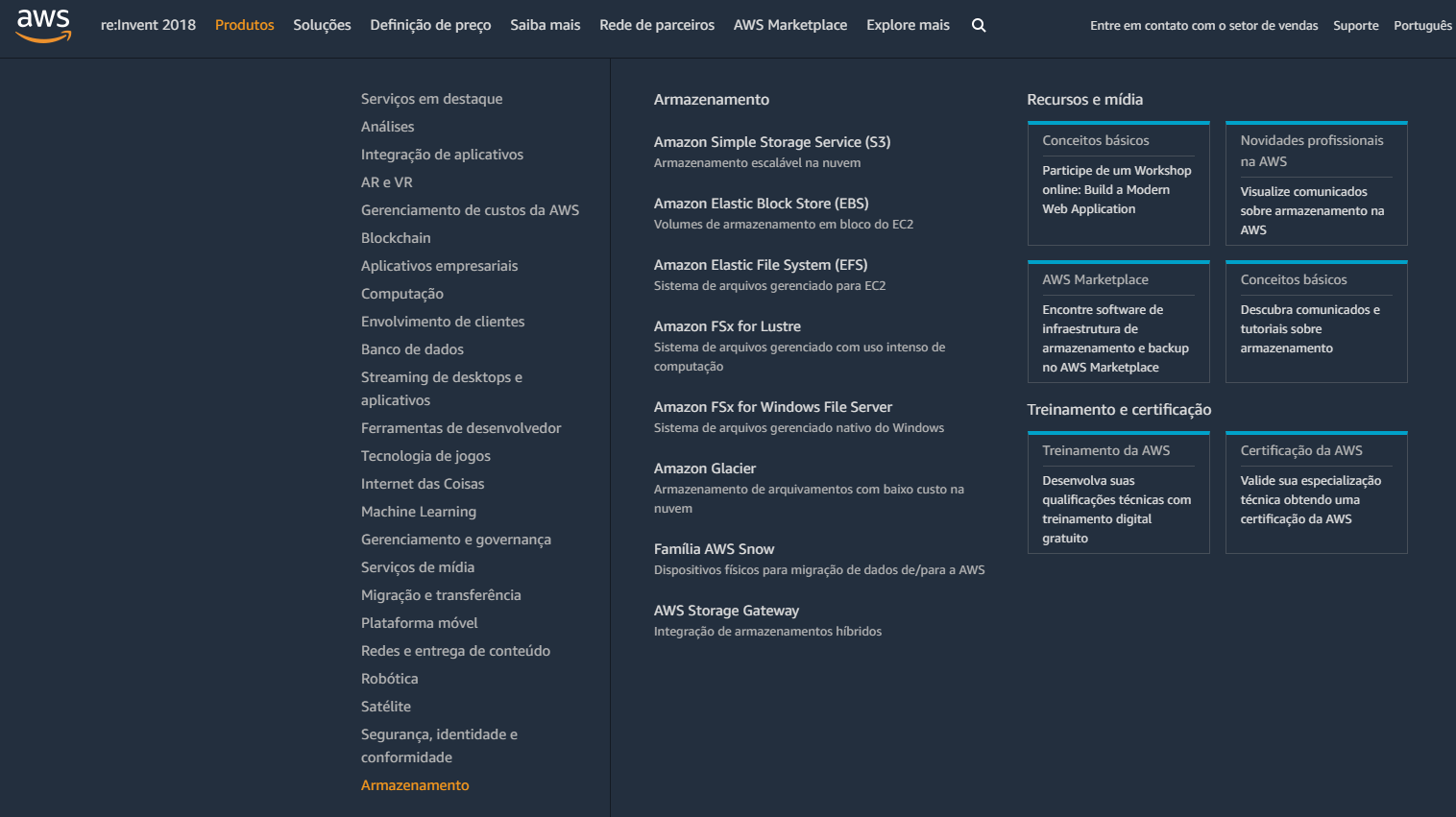Click the AWS logo

[44, 26]
